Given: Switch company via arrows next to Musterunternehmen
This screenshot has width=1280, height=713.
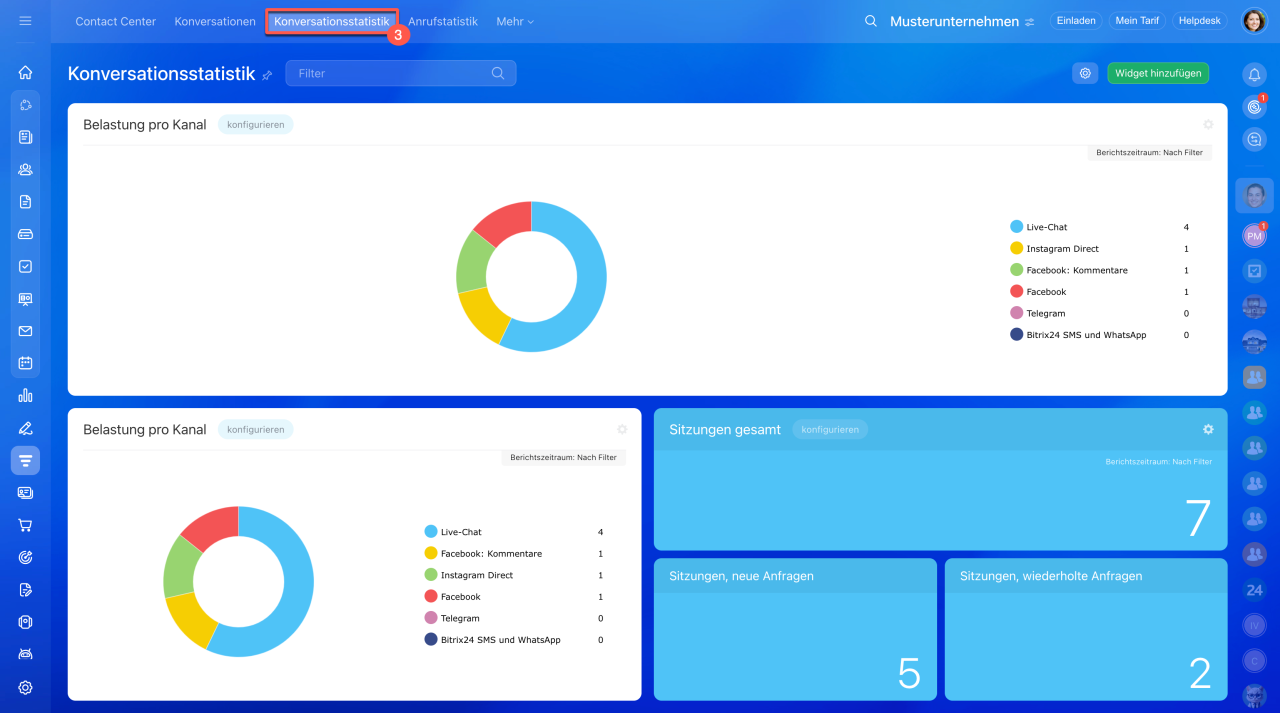Looking at the screenshot, I should click(x=1029, y=22).
